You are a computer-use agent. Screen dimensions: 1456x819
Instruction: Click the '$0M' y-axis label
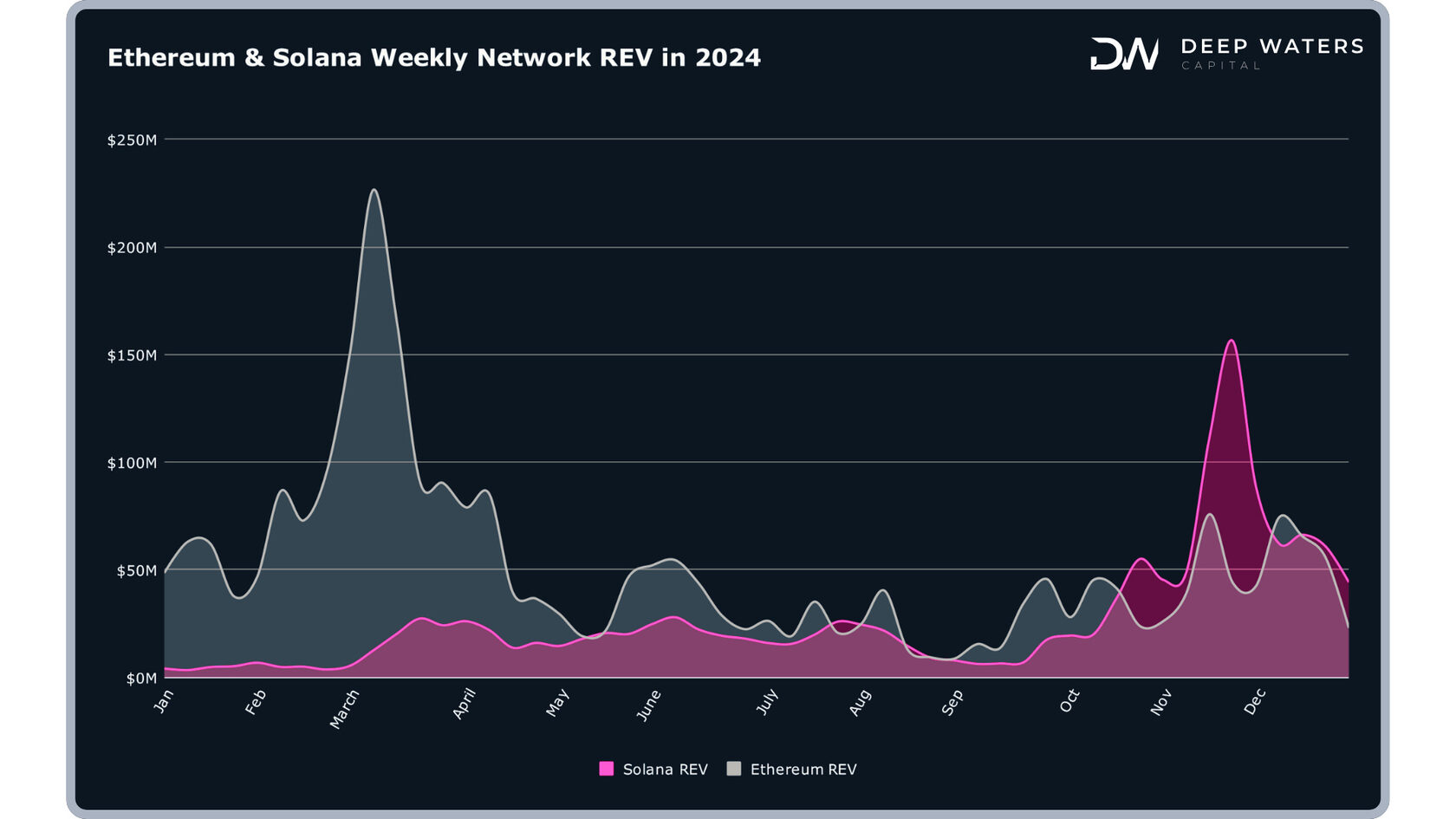point(141,678)
